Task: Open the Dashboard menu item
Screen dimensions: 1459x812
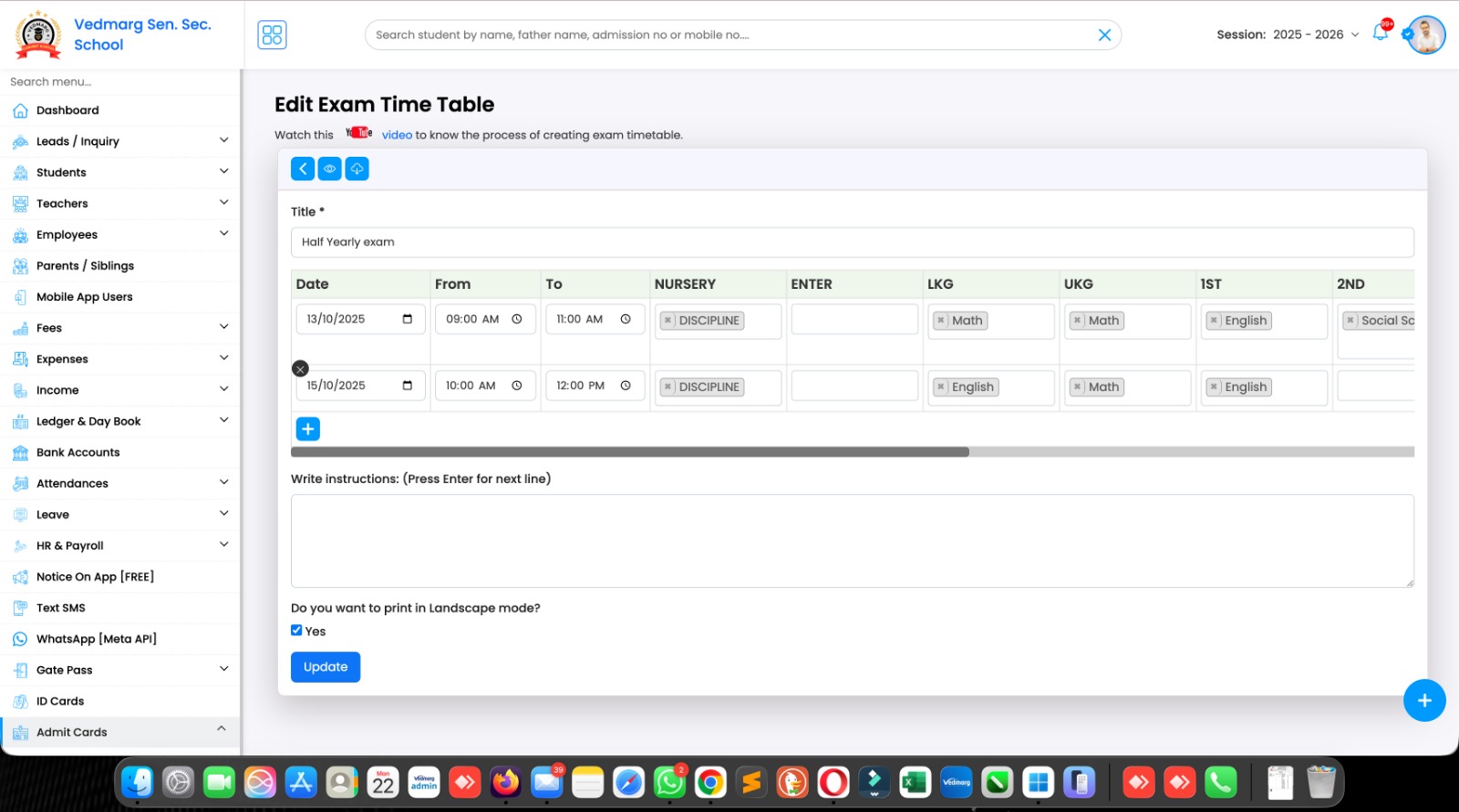Action: tap(120, 110)
